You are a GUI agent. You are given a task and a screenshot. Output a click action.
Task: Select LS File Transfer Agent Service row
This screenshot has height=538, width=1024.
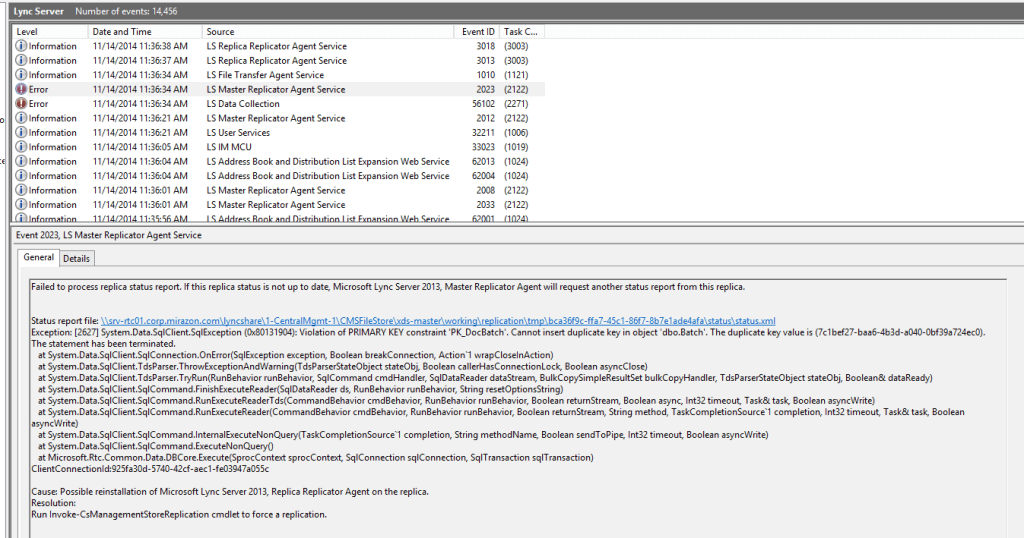click(279, 75)
